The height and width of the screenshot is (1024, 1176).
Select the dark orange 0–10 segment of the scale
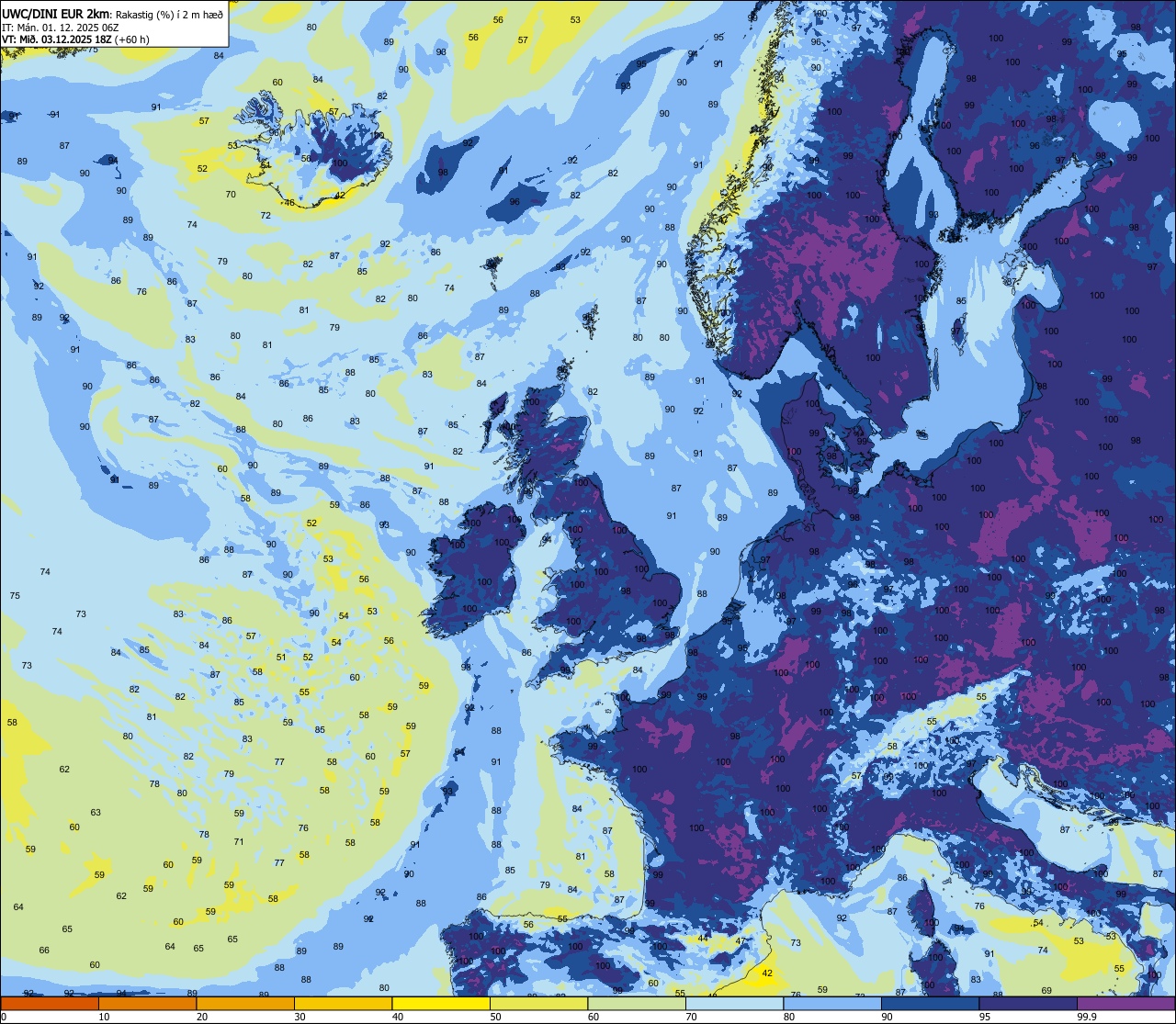50,1003
